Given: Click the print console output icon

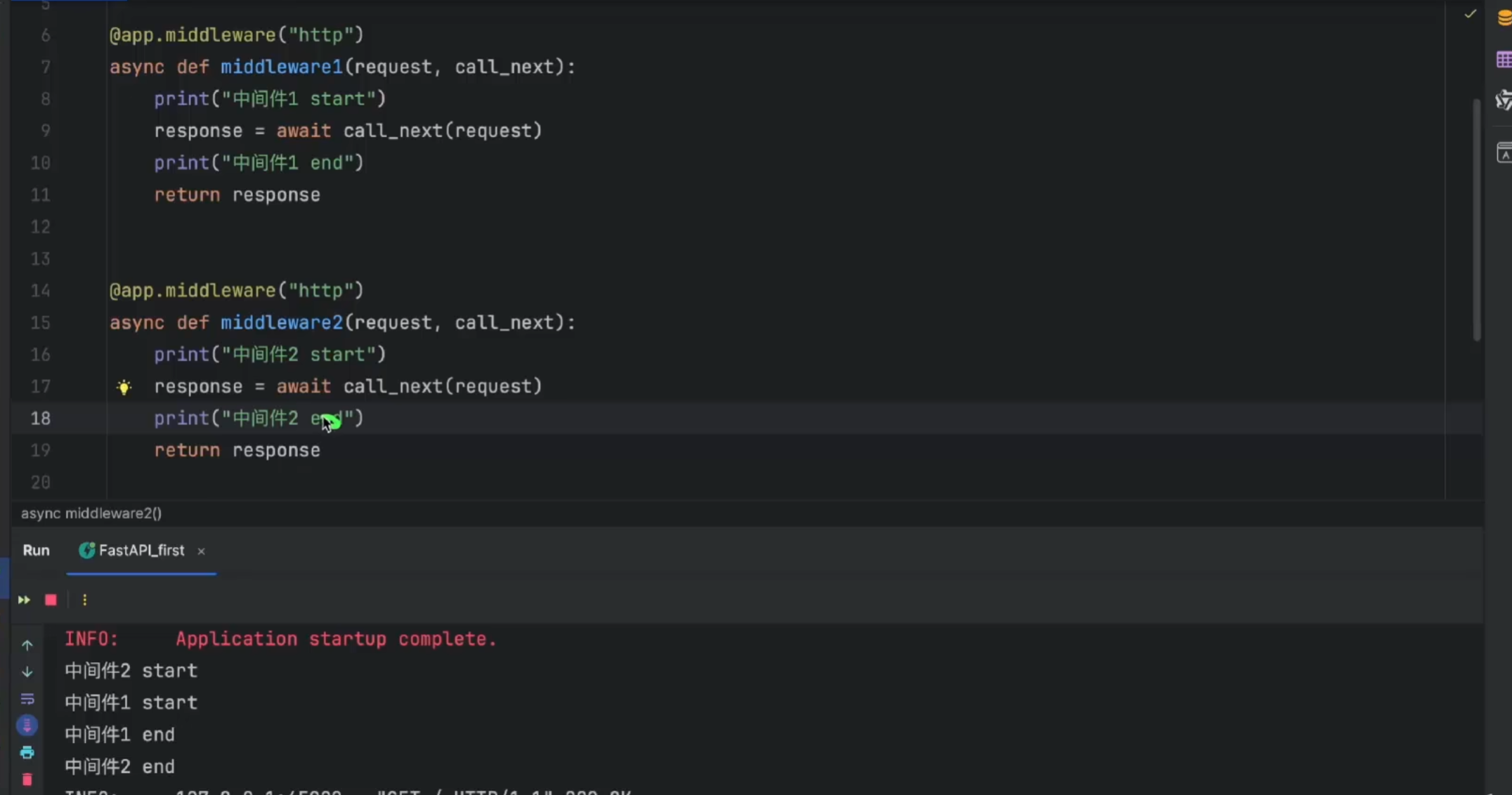Looking at the screenshot, I should tap(27, 752).
